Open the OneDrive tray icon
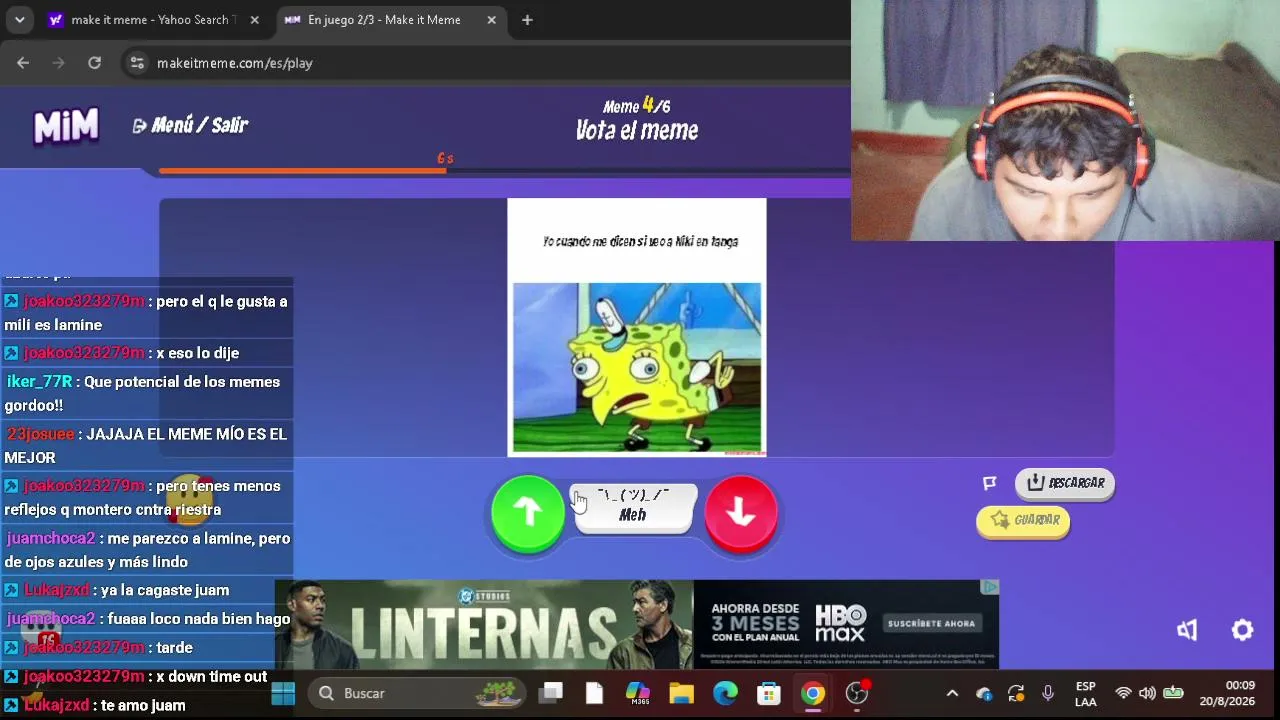This screenshot has width=1280, height=720. coord(984,693)
